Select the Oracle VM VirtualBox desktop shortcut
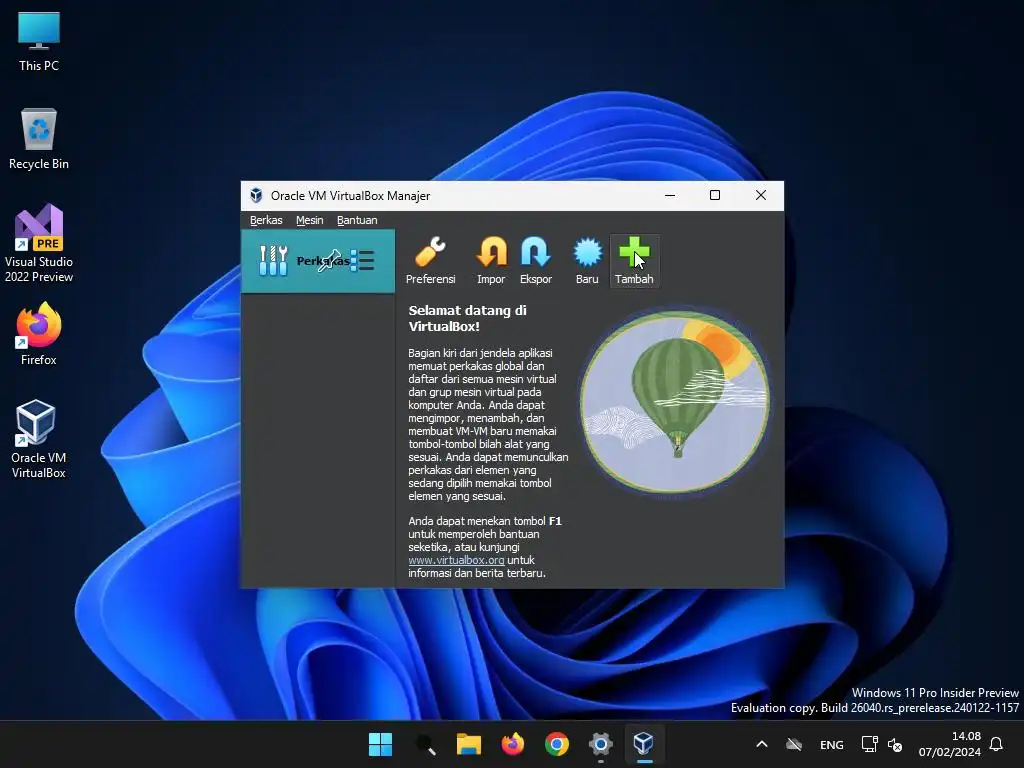 click(x=39, y=439)
